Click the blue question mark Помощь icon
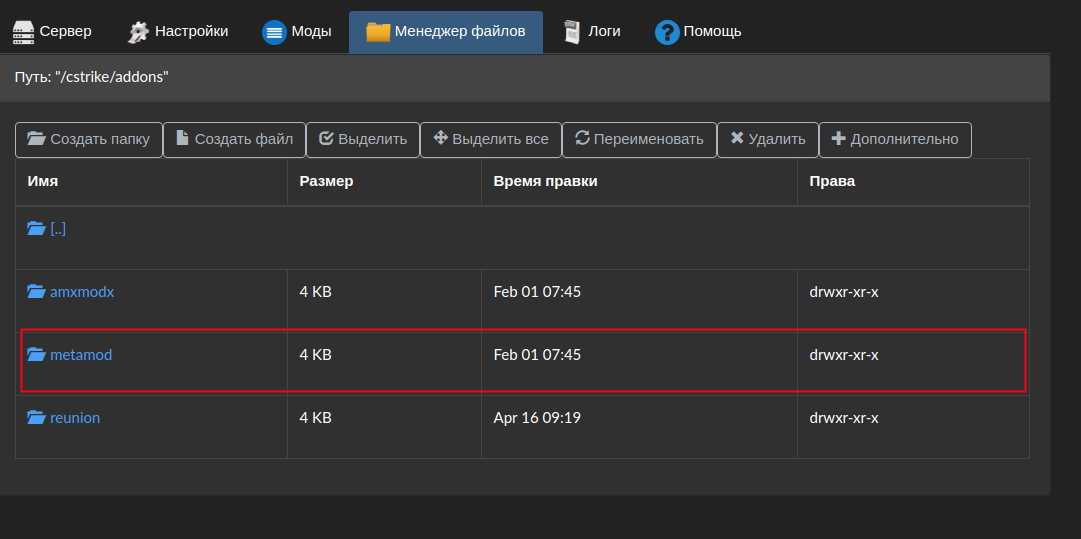The height and width of the screenshot is (539, 1081). [x=667, y=32]
